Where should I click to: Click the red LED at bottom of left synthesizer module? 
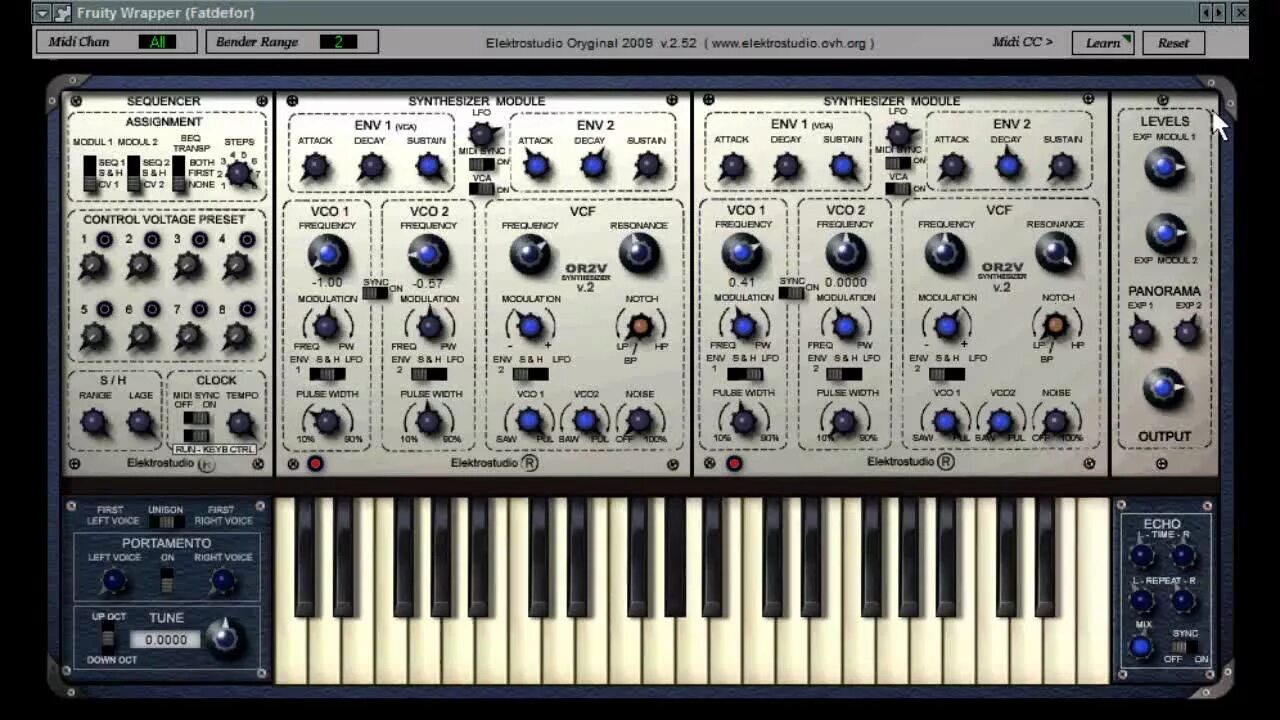315,464
